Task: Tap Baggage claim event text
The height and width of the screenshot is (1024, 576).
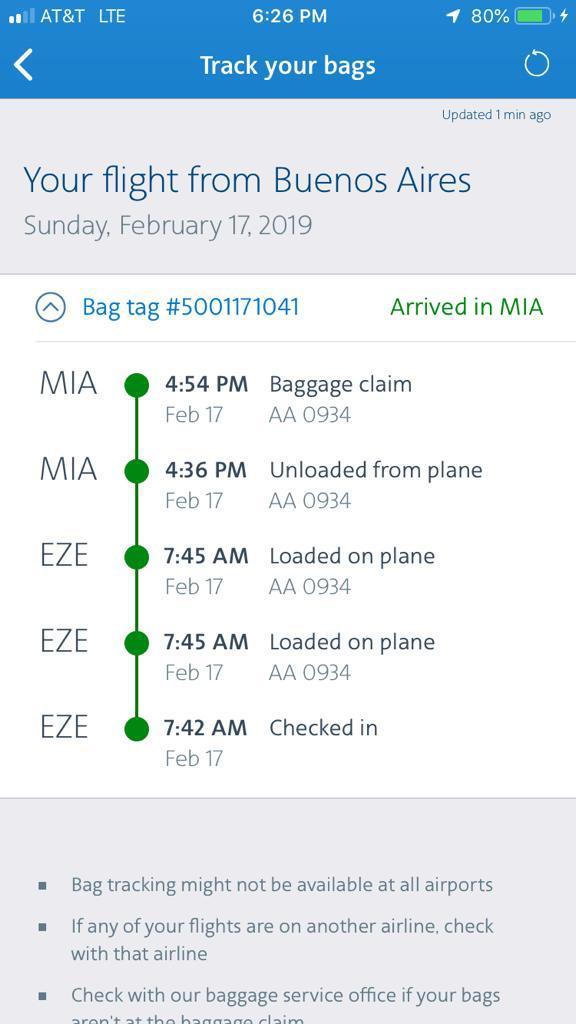Action: (x=340, y=385)
